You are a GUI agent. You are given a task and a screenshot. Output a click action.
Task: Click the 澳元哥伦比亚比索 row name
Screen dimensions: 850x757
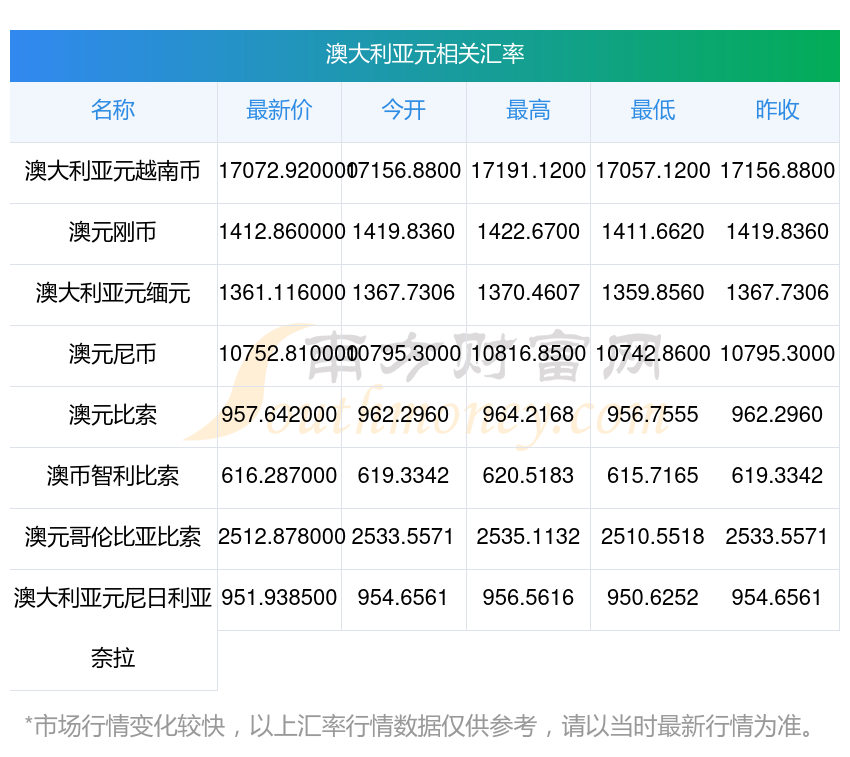(113, 537)
